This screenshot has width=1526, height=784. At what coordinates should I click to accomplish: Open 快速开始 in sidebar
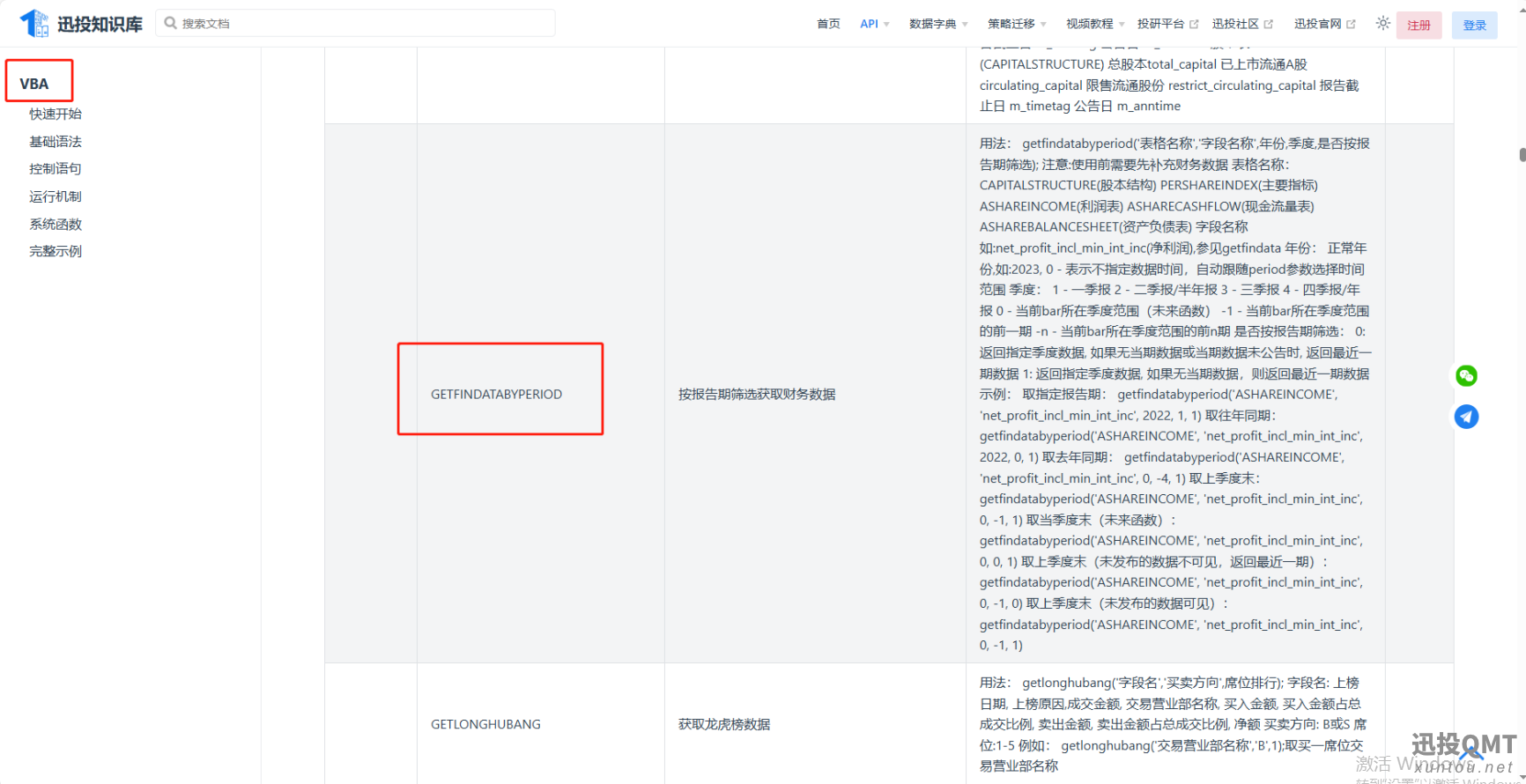56,114
